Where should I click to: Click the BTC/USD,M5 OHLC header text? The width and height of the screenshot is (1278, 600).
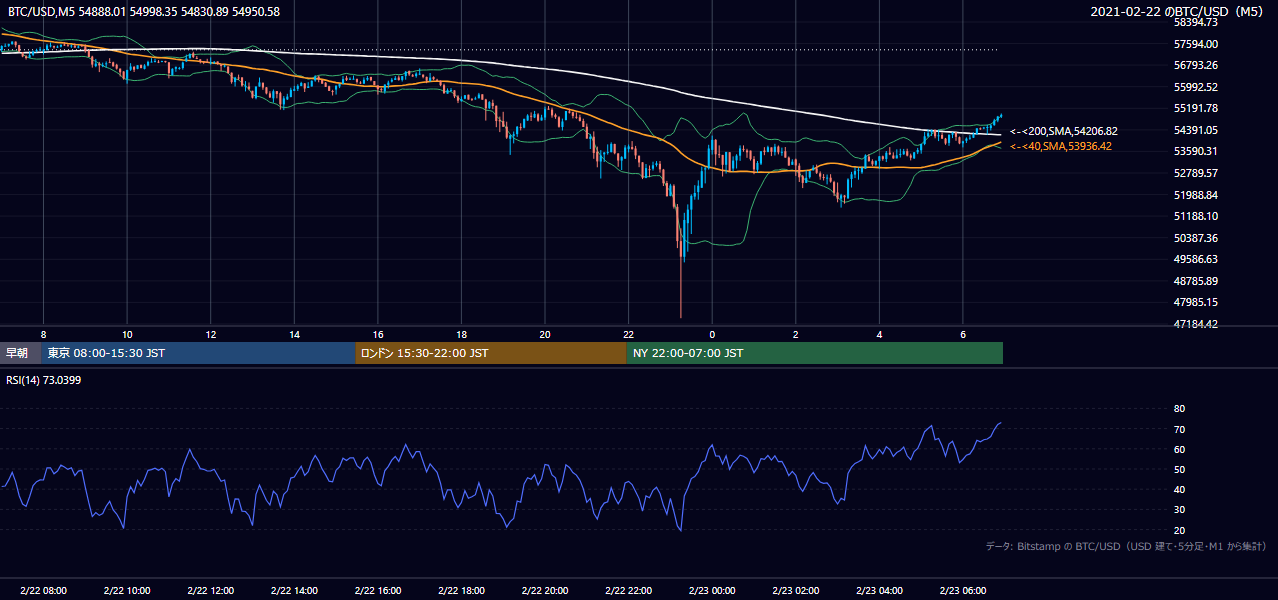(x=144, y=11)
